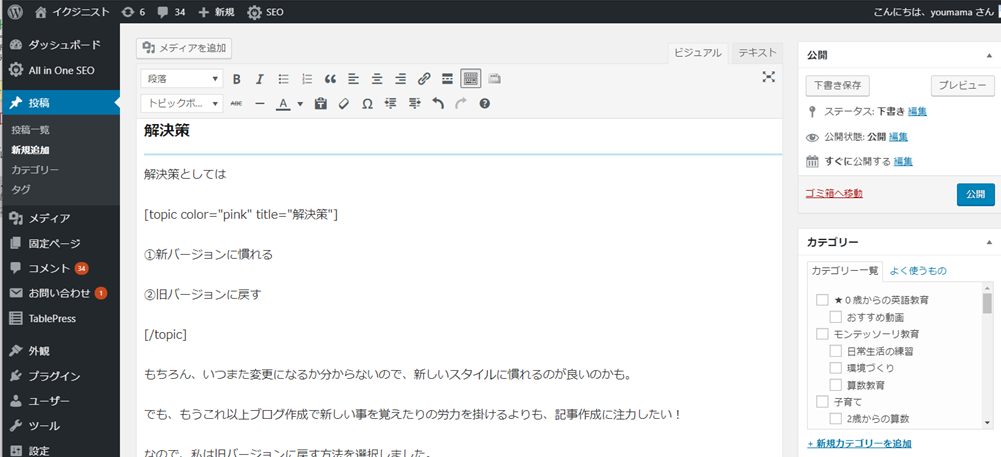This screenshot has width=1001, height=457.
Task: Switch to the テキスト editor tab
Action: pyautogui.click(x=757, y=52)
